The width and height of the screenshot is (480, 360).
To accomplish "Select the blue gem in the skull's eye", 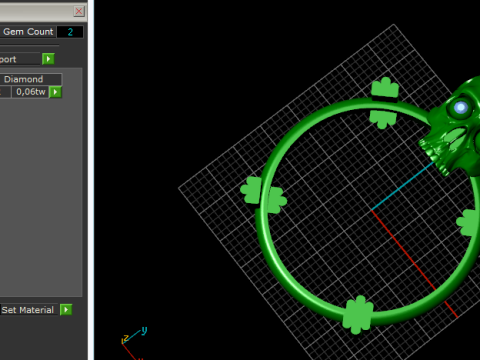I will tap(461, 107).
